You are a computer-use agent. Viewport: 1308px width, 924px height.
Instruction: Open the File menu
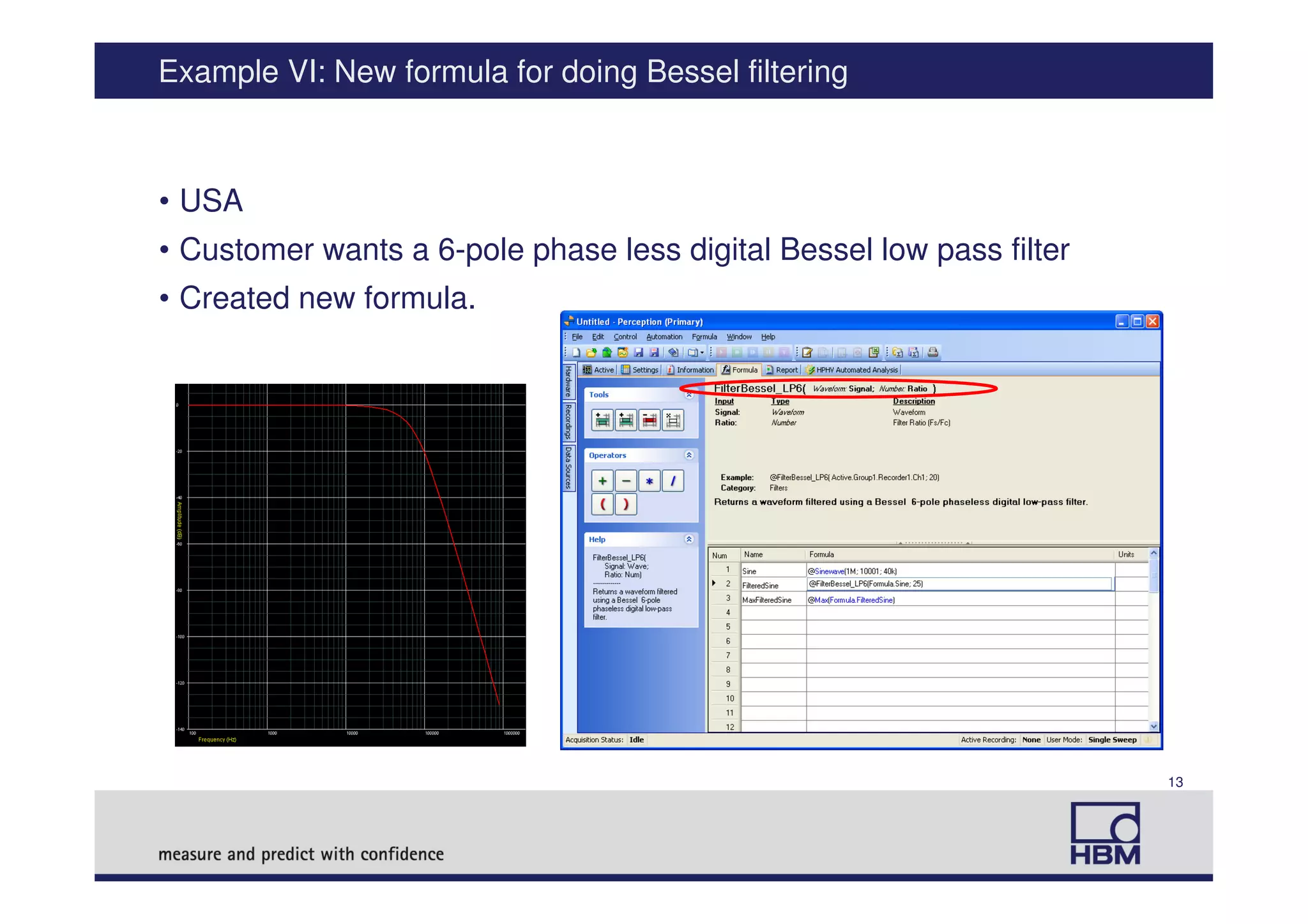point(577,337)
